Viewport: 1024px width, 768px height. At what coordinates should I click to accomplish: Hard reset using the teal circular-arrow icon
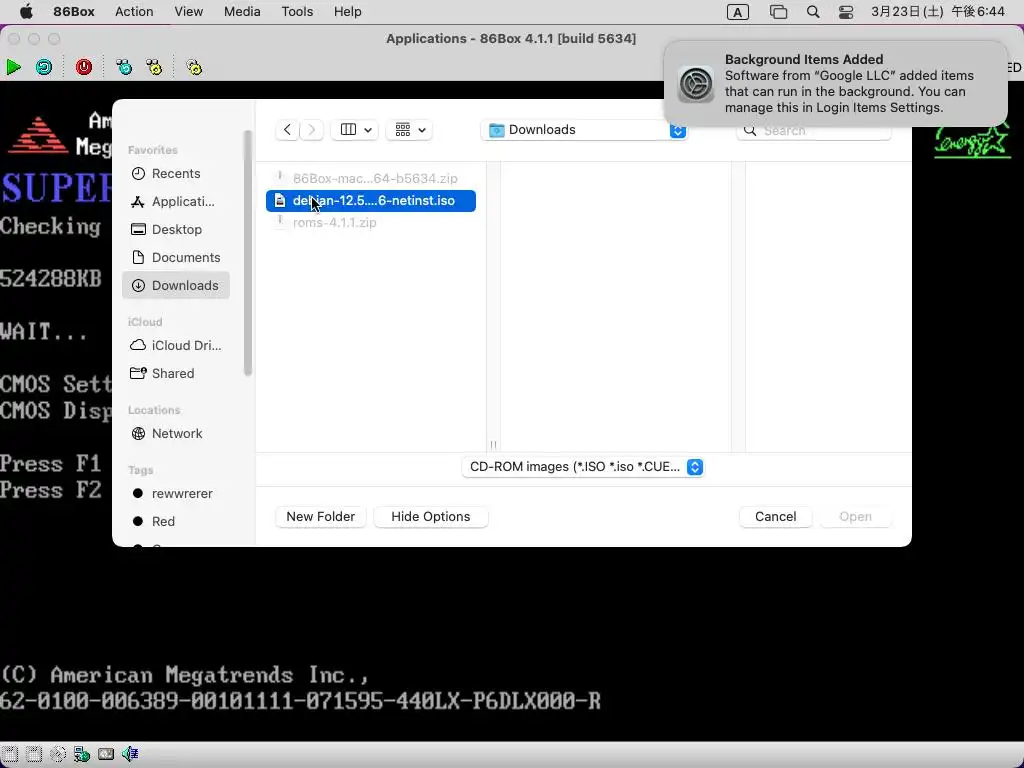(44, 67)
